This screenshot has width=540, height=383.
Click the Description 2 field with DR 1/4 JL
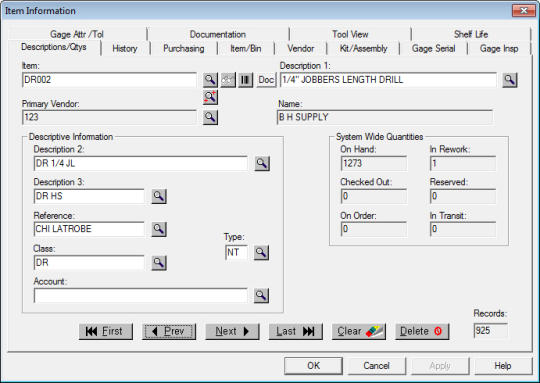(141, 163)
